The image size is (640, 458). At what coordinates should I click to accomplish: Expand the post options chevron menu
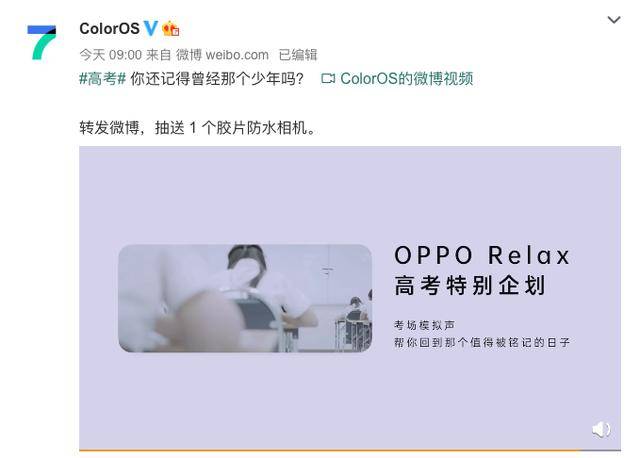click(614, 19)
